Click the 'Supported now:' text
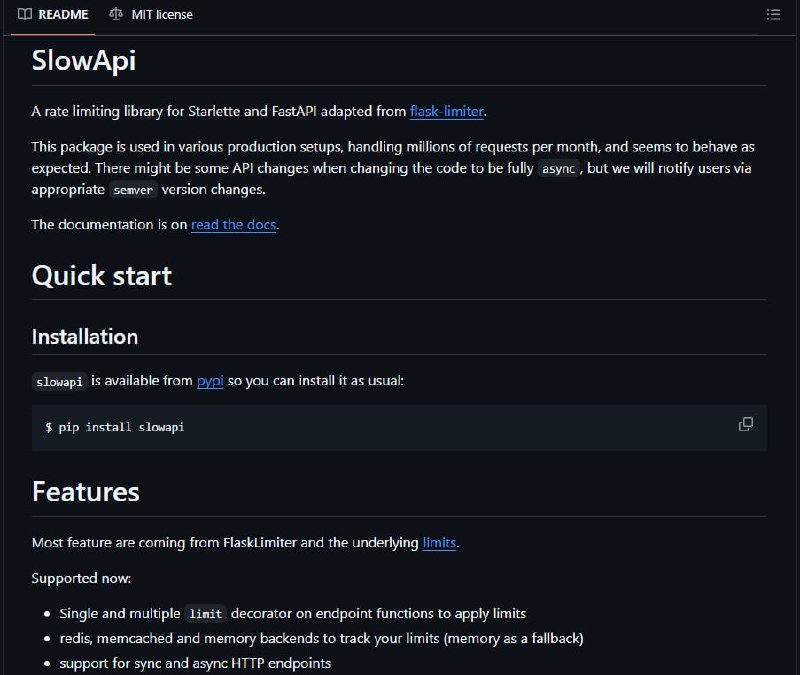800x675 pixels. [x=81, y=578]
